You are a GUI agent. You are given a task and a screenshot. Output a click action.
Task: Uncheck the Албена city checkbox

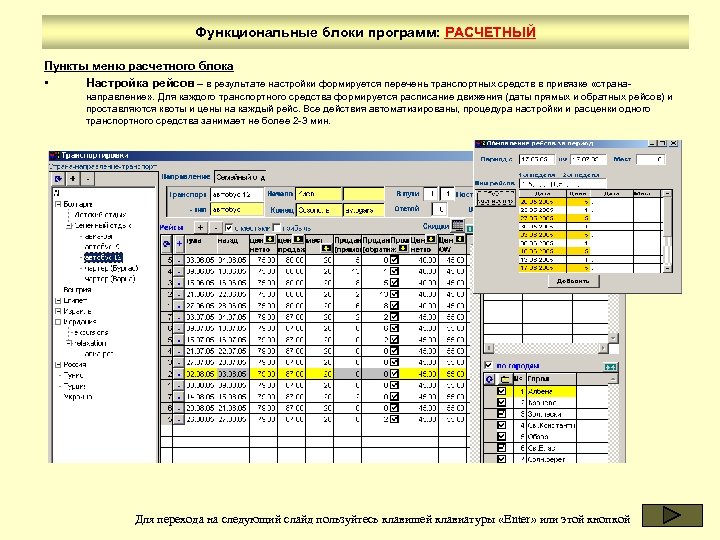tap(501, 391)
